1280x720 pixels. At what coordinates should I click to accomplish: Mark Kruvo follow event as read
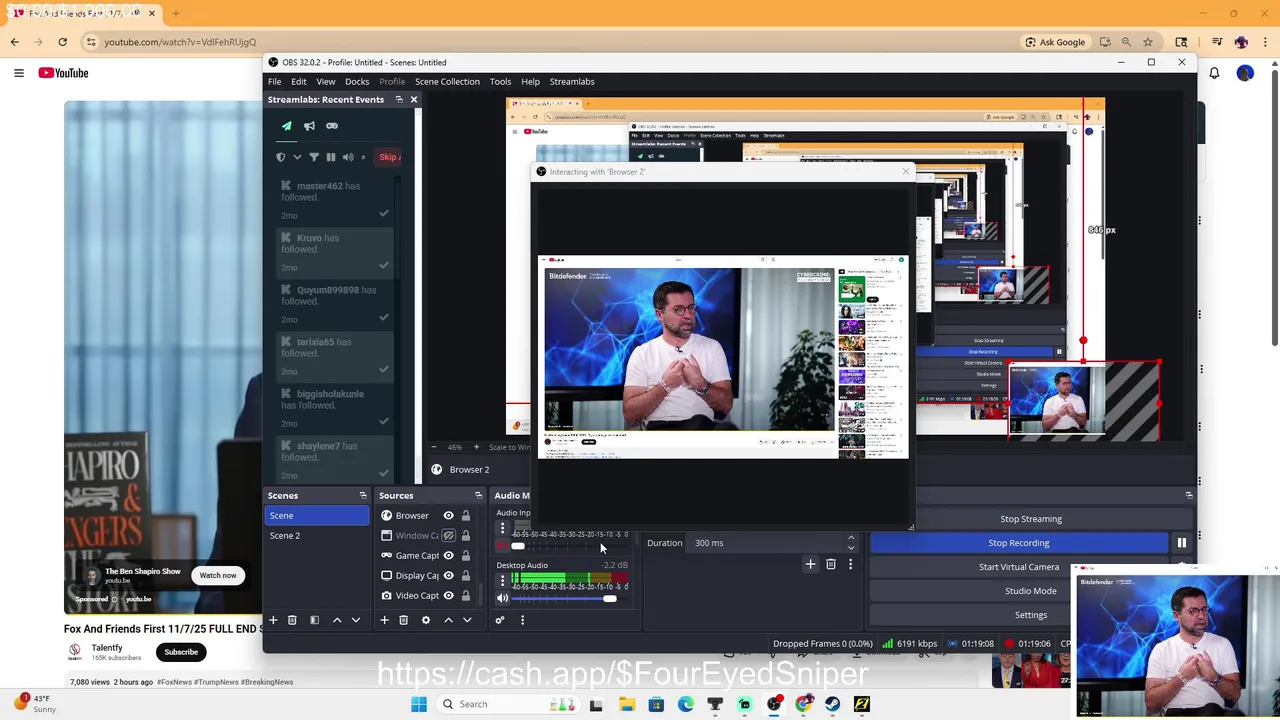coord(383,265)
